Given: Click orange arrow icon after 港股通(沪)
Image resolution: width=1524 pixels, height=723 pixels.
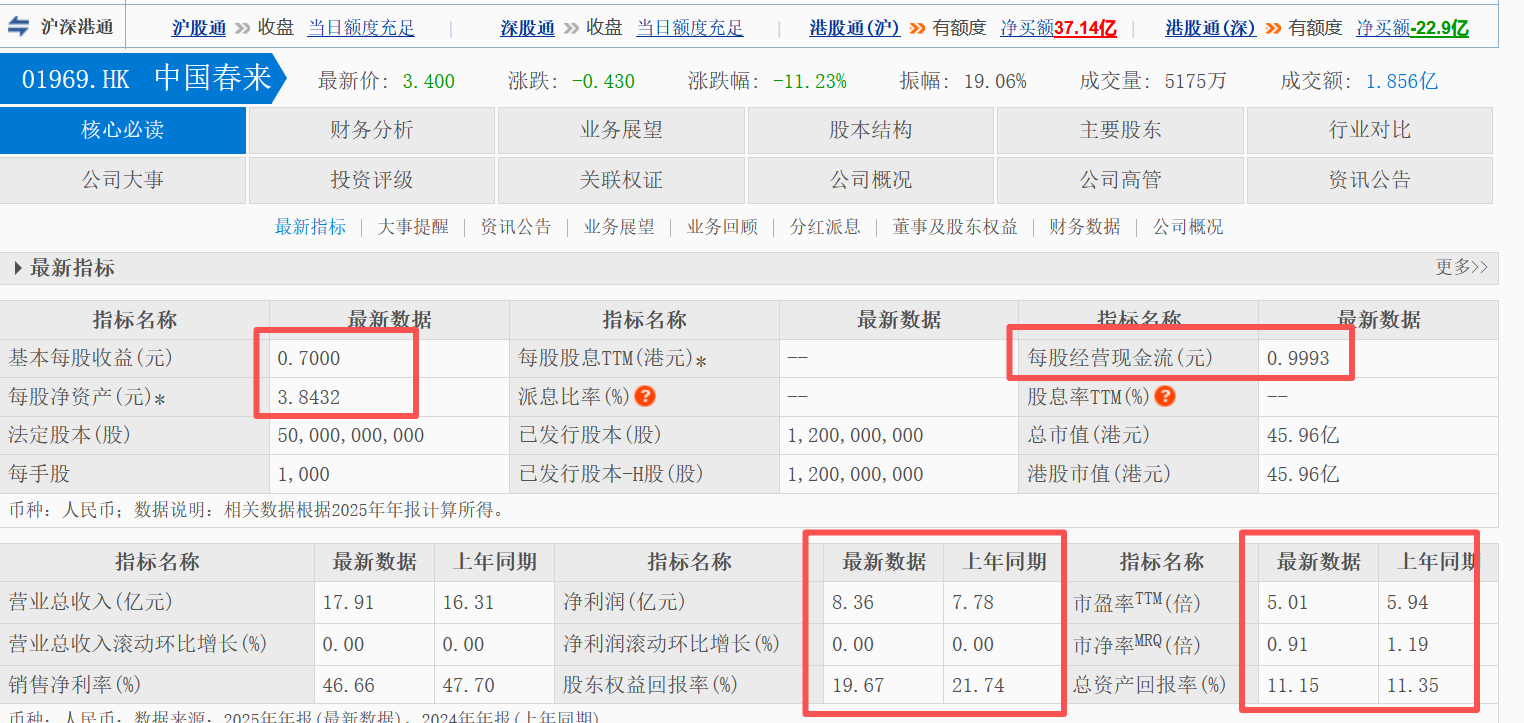Looking at the screenshot, I should pos(918,28).
